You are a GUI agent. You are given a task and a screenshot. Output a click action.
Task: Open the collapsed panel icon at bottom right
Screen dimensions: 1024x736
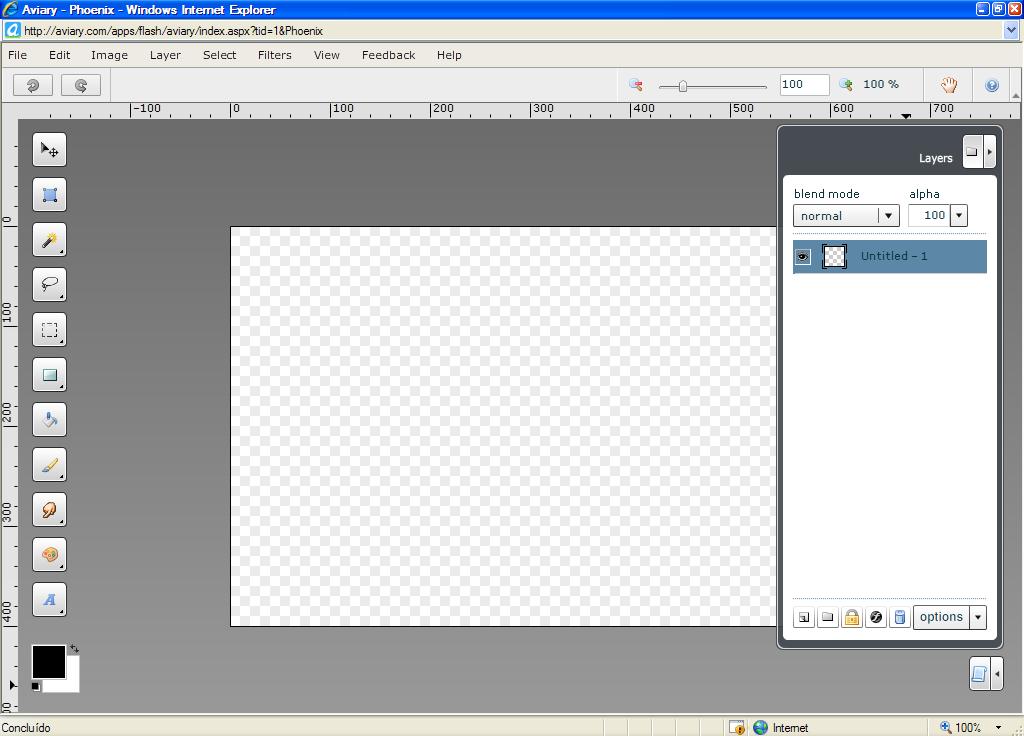point(980,673)
